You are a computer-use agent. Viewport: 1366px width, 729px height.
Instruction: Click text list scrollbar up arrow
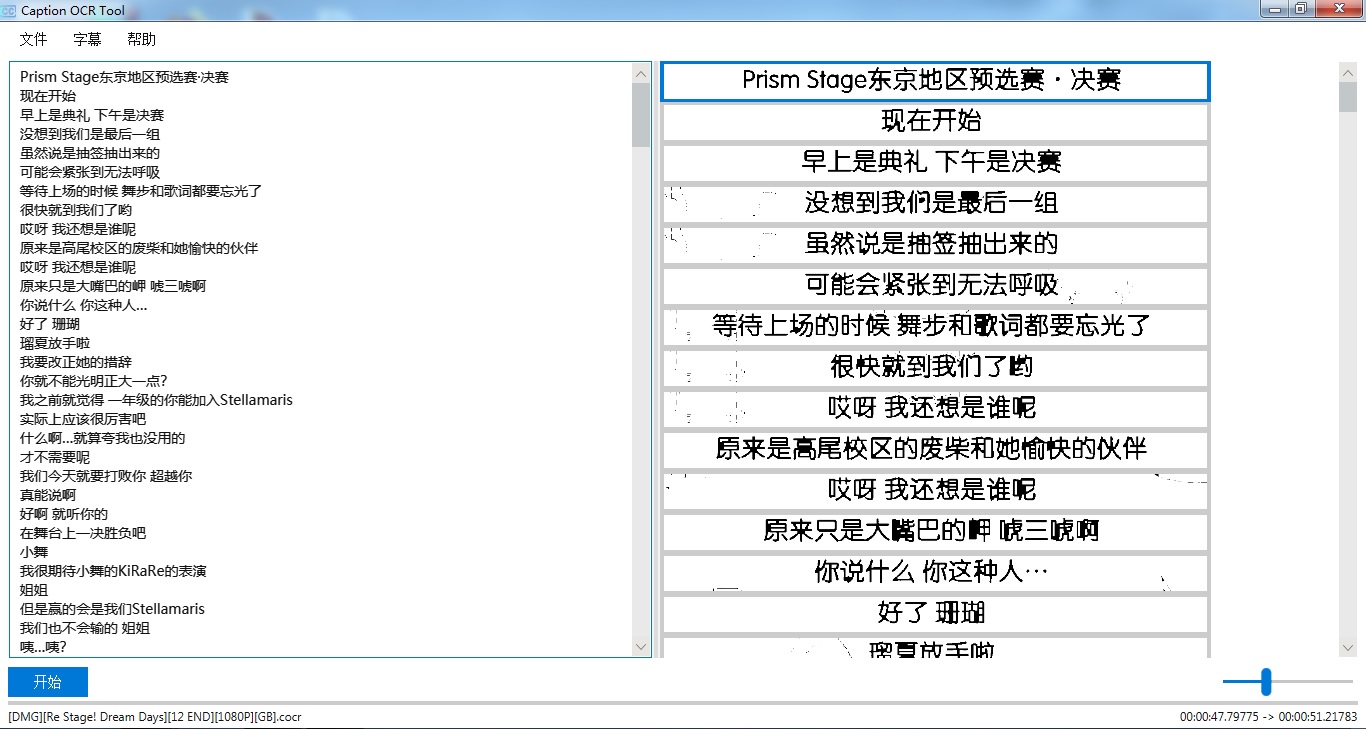(x=641, y=73)
